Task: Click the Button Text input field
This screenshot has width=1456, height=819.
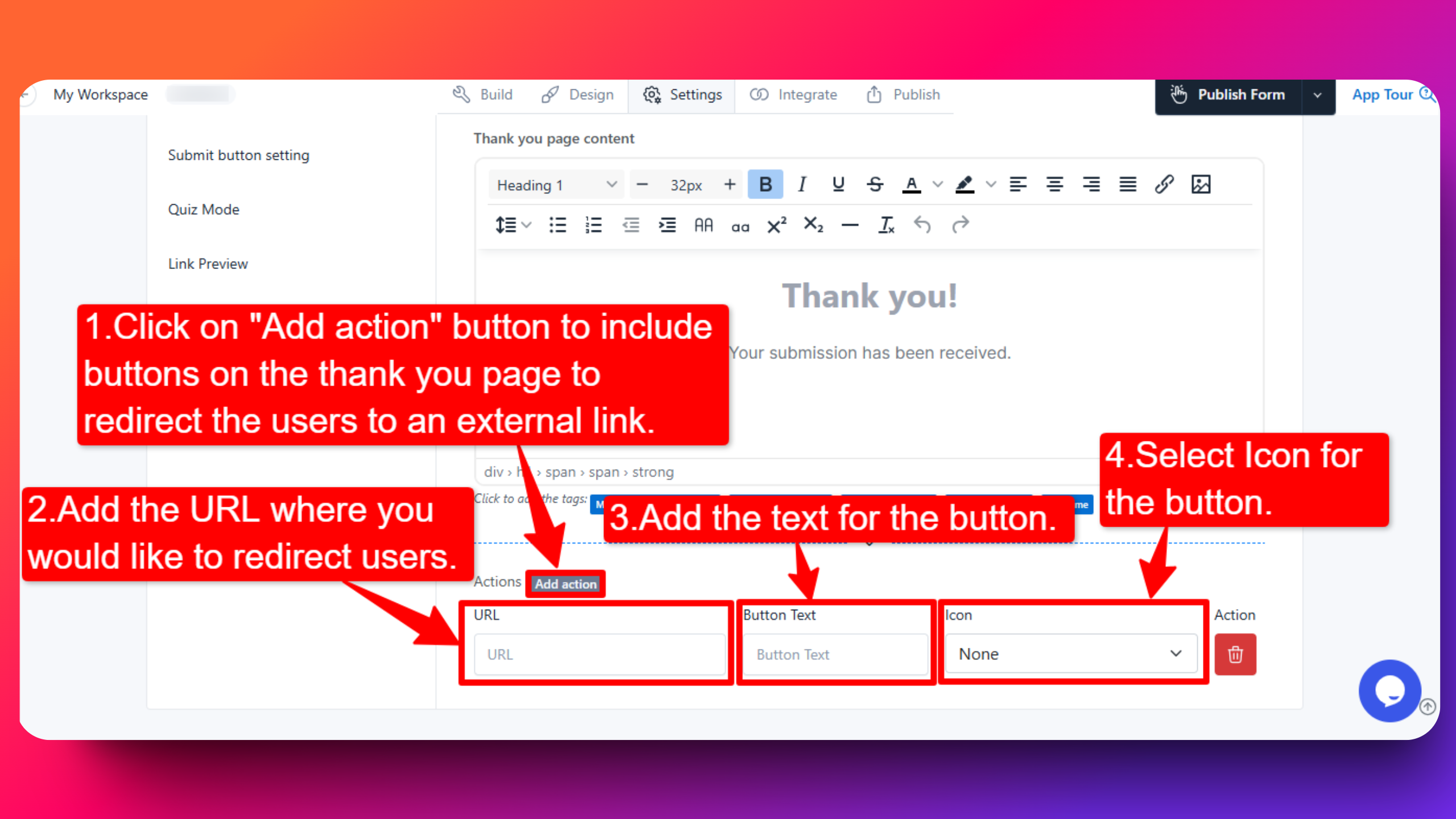Action: [x=835, y=655]
